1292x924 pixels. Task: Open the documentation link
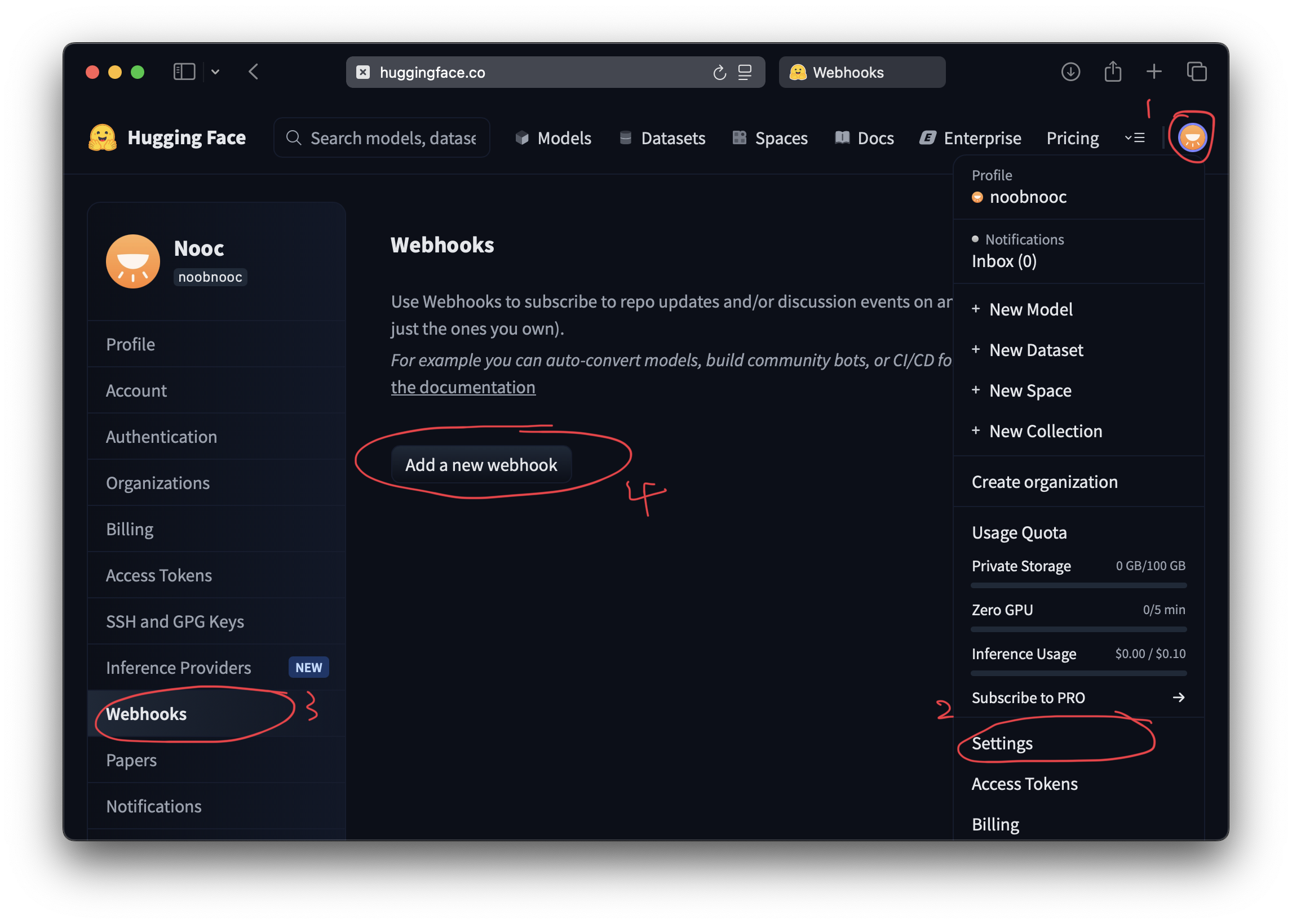[463, 387]
